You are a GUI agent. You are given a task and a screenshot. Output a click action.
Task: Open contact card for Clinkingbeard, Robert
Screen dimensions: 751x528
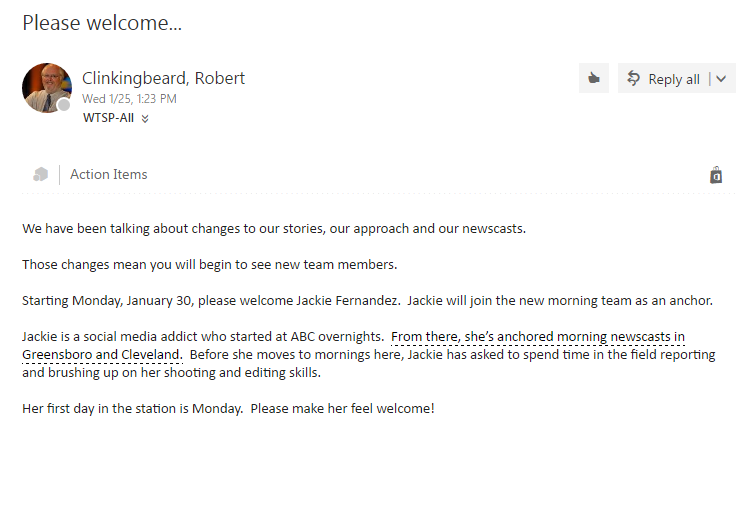point(163,78)
